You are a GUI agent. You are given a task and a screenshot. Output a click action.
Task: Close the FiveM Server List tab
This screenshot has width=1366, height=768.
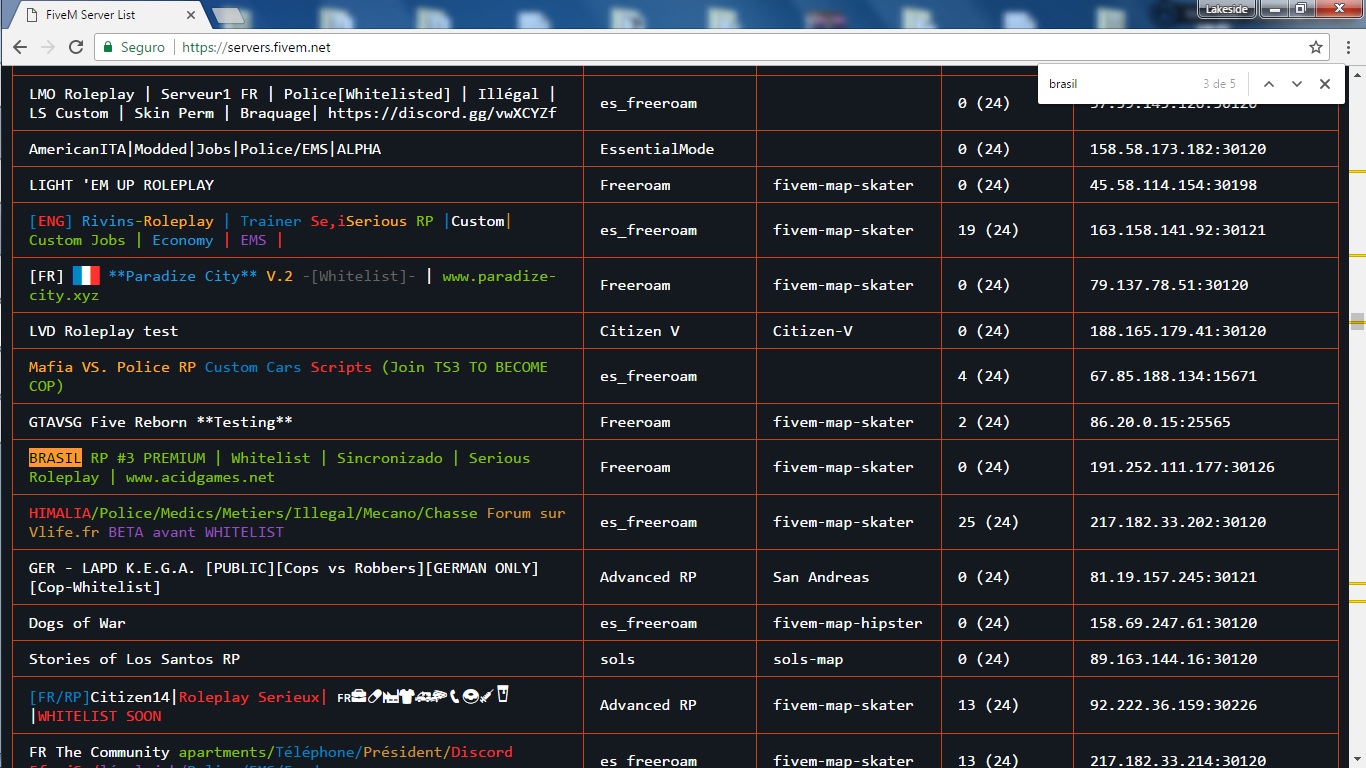tap(189, 15)
